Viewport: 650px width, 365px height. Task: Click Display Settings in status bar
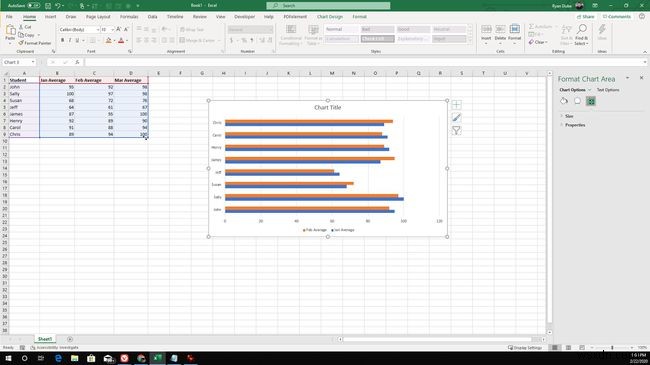coord(525,348)
